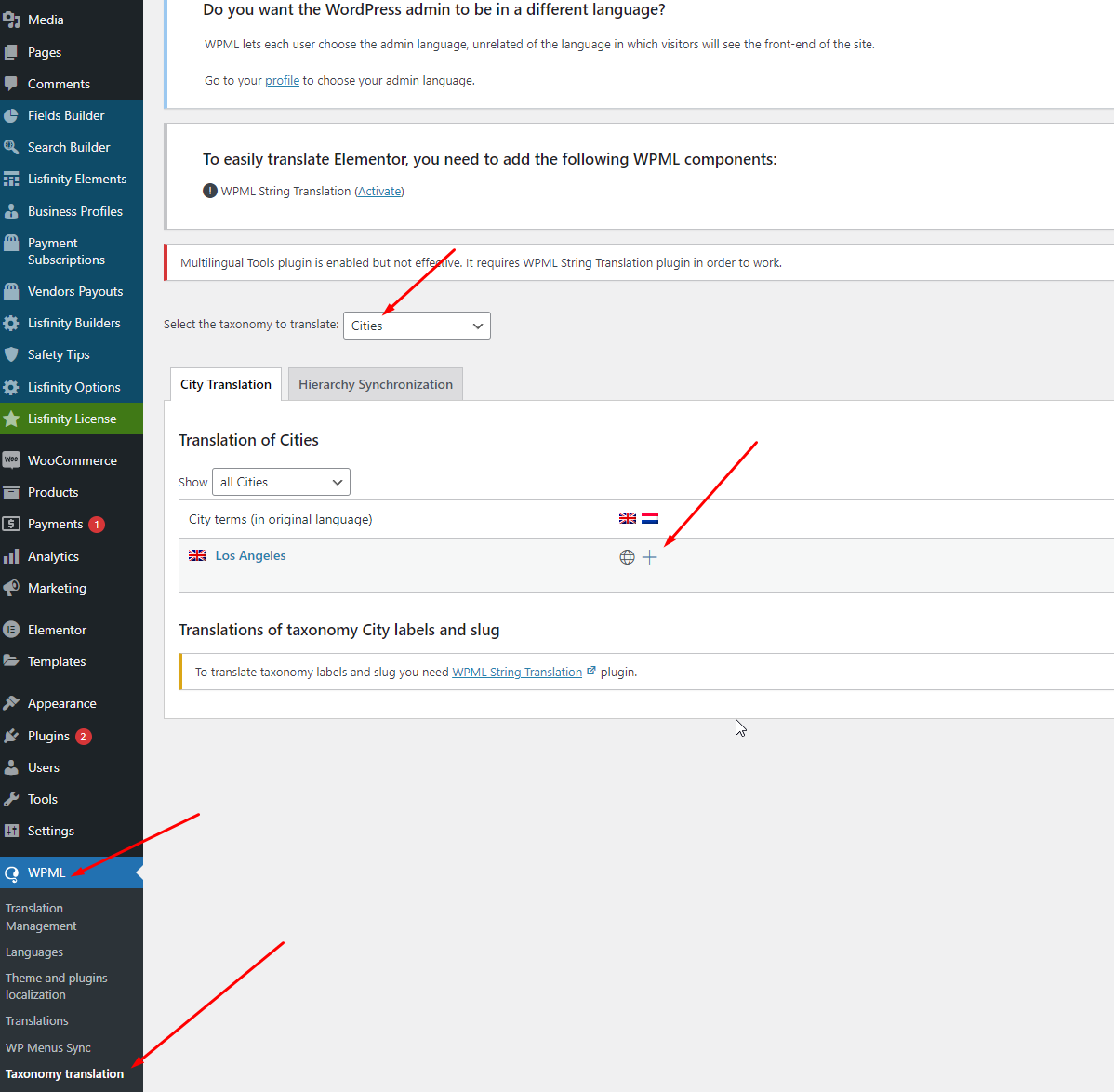Viewport: 1114px width, 1092px height.
Task: Open WP Menus Sync submenu item
Action: (48, 1048)
